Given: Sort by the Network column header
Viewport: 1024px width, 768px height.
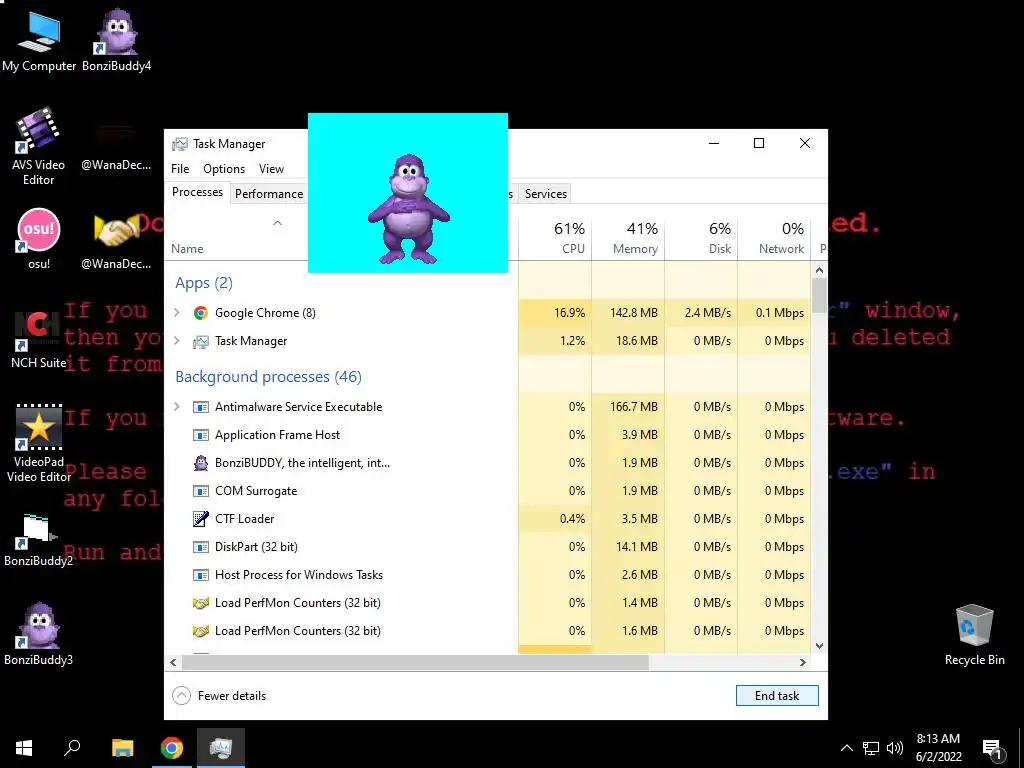Looking at the screenshot, I should coord(775,238).
